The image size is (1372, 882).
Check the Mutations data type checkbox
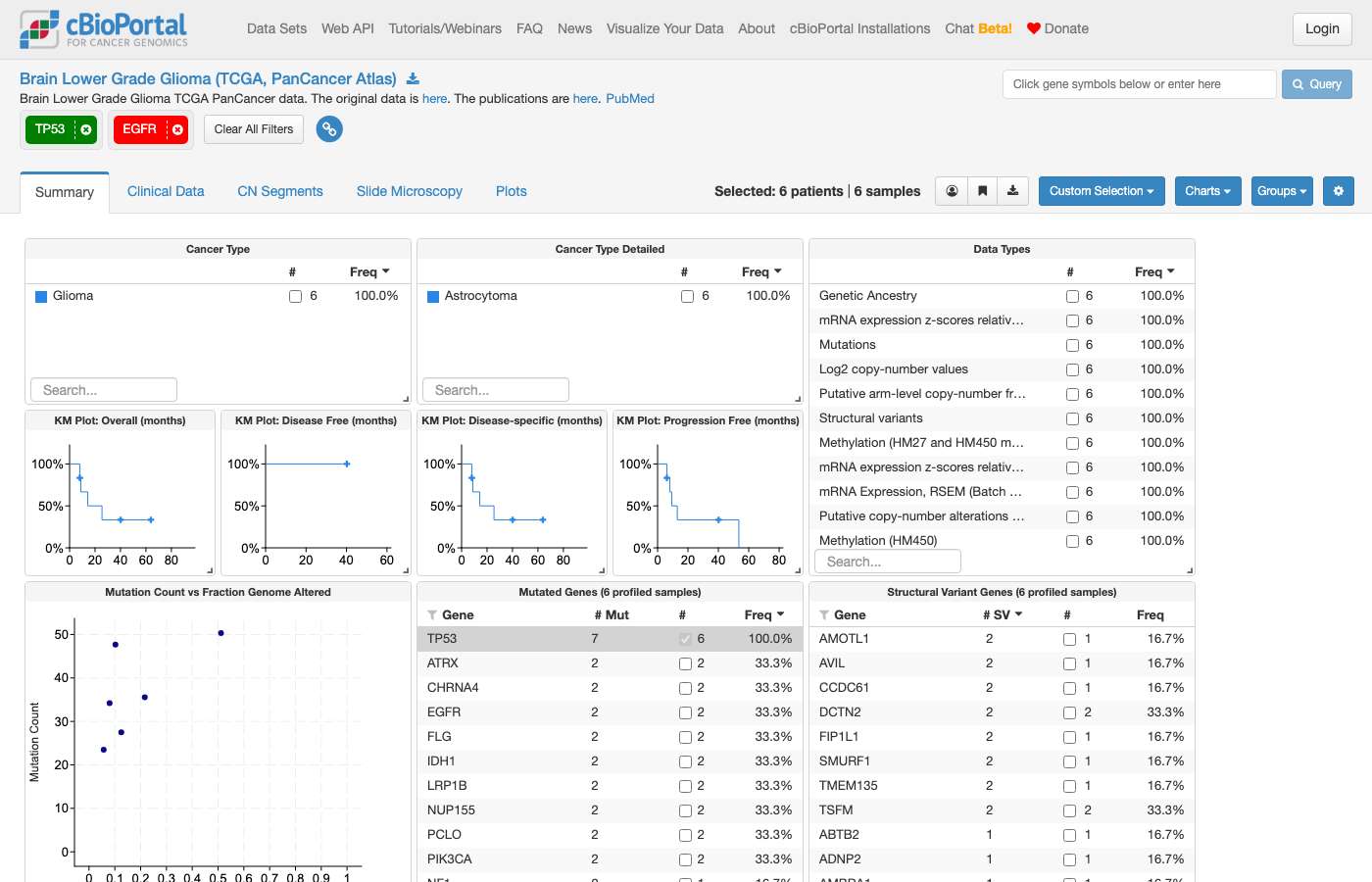1072,345
